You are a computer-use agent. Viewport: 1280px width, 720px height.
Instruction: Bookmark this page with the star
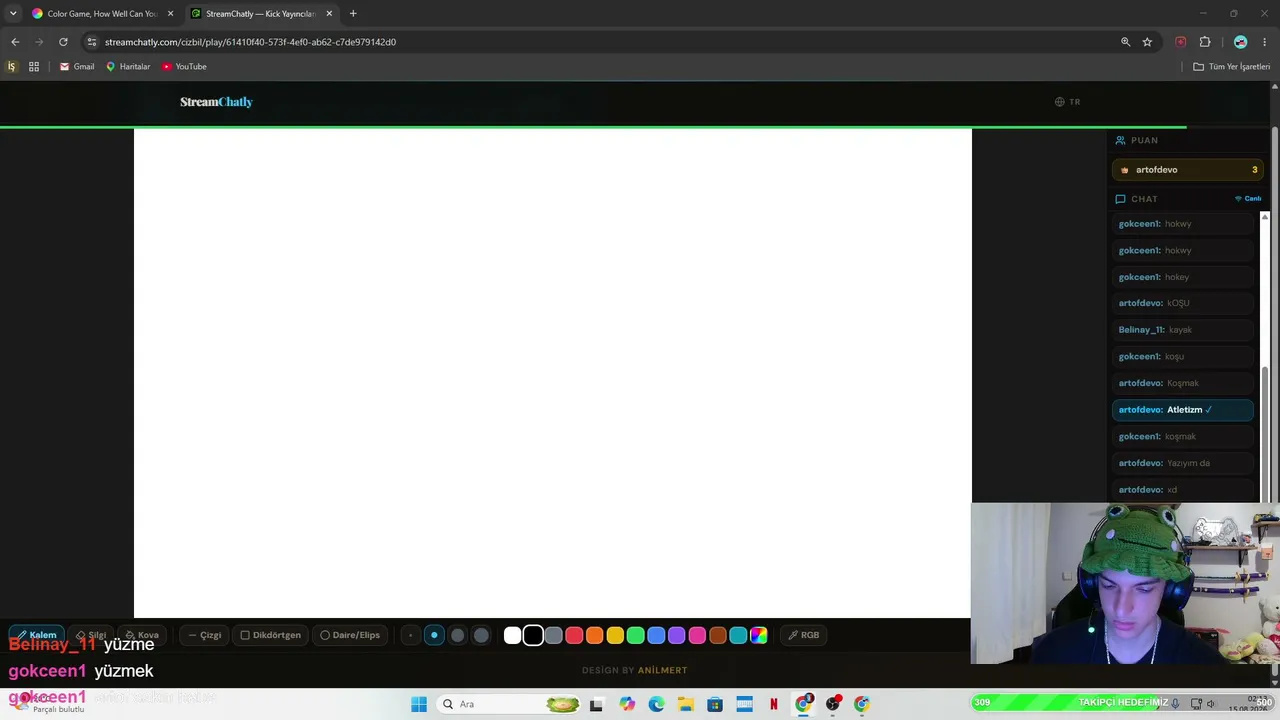pos(1147,42)
